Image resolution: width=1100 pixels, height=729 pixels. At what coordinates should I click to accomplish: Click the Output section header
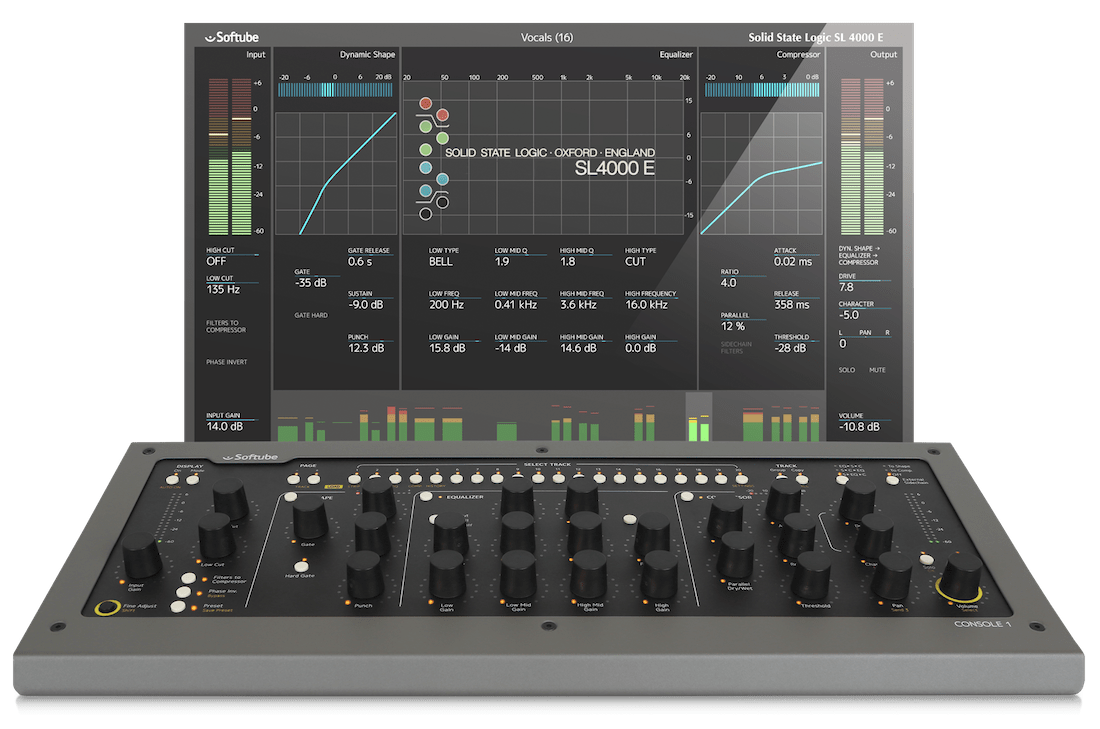coord(883,54)
